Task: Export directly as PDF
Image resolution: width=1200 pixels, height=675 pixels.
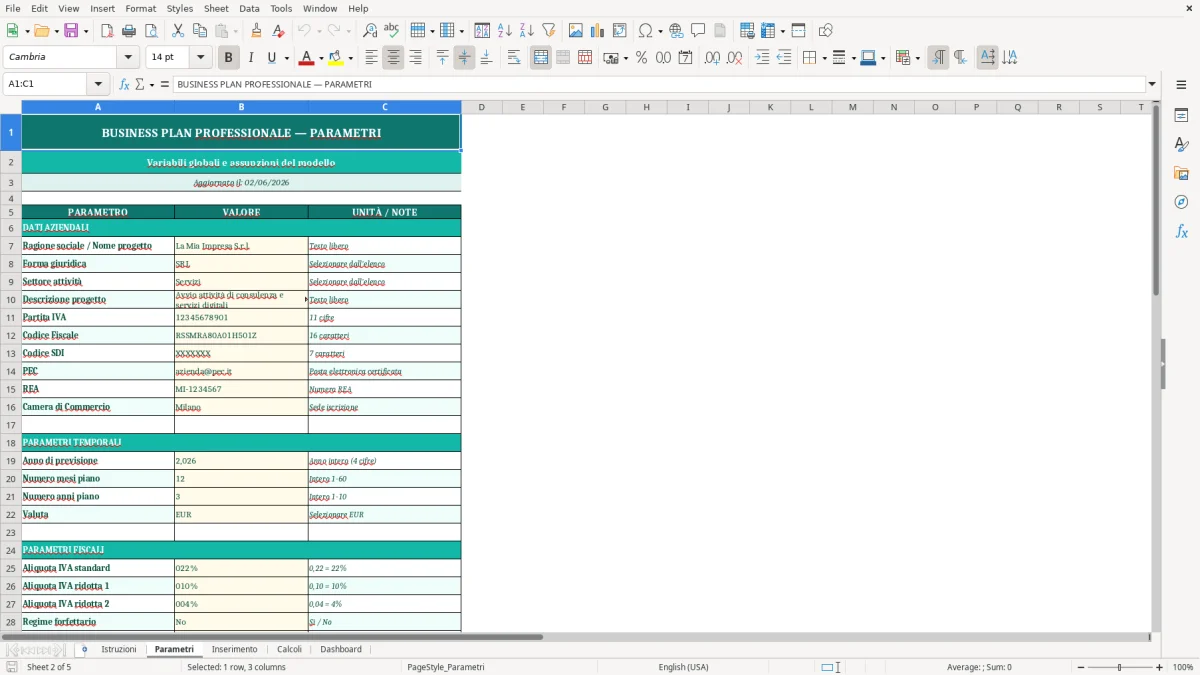Action: point(107,31)
